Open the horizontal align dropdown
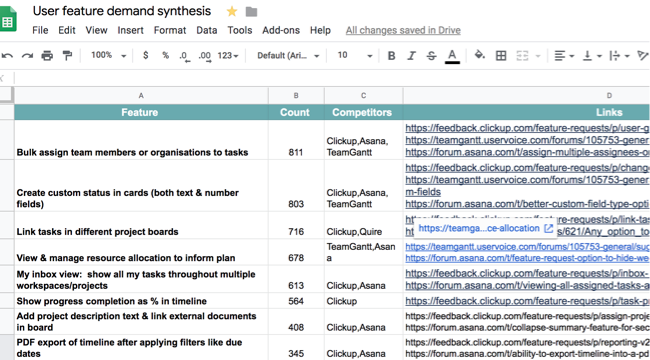This screenshot has width=650, height=360. pos(564,56)
